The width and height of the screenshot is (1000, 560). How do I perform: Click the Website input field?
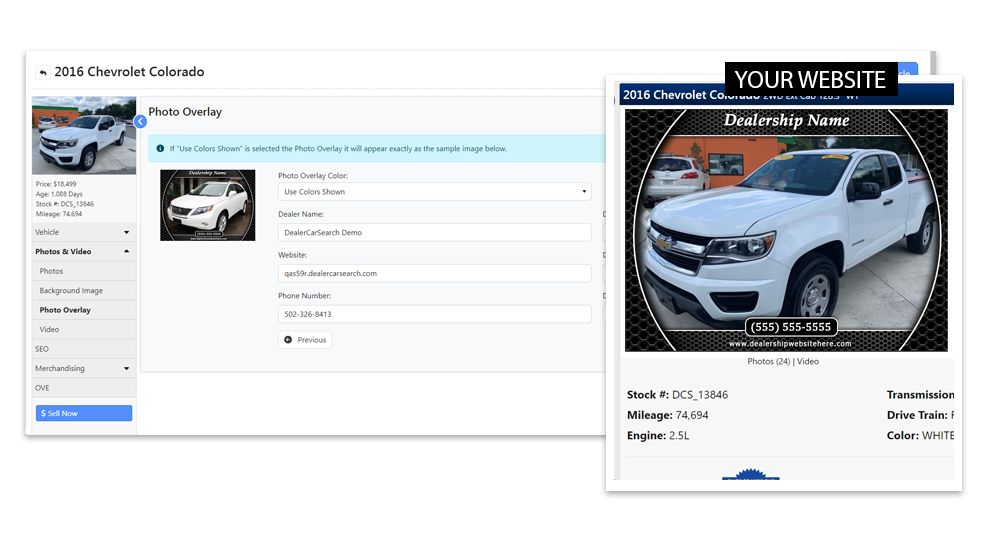(x=434, y=273)
